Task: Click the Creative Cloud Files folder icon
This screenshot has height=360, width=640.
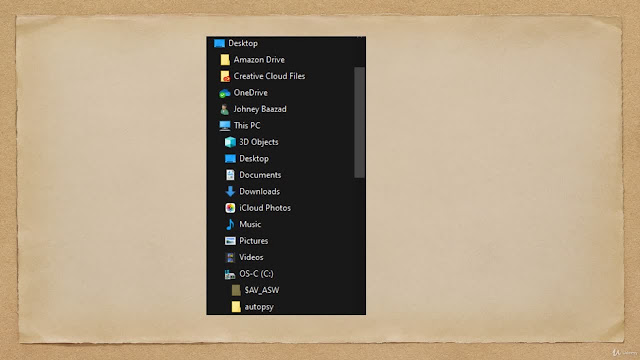Action: (225, 76)
